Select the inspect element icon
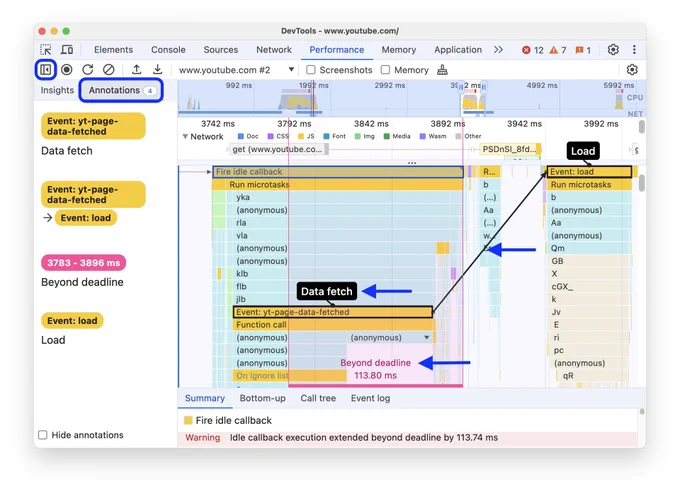This screenshot has width=680, height=493. 46,50
